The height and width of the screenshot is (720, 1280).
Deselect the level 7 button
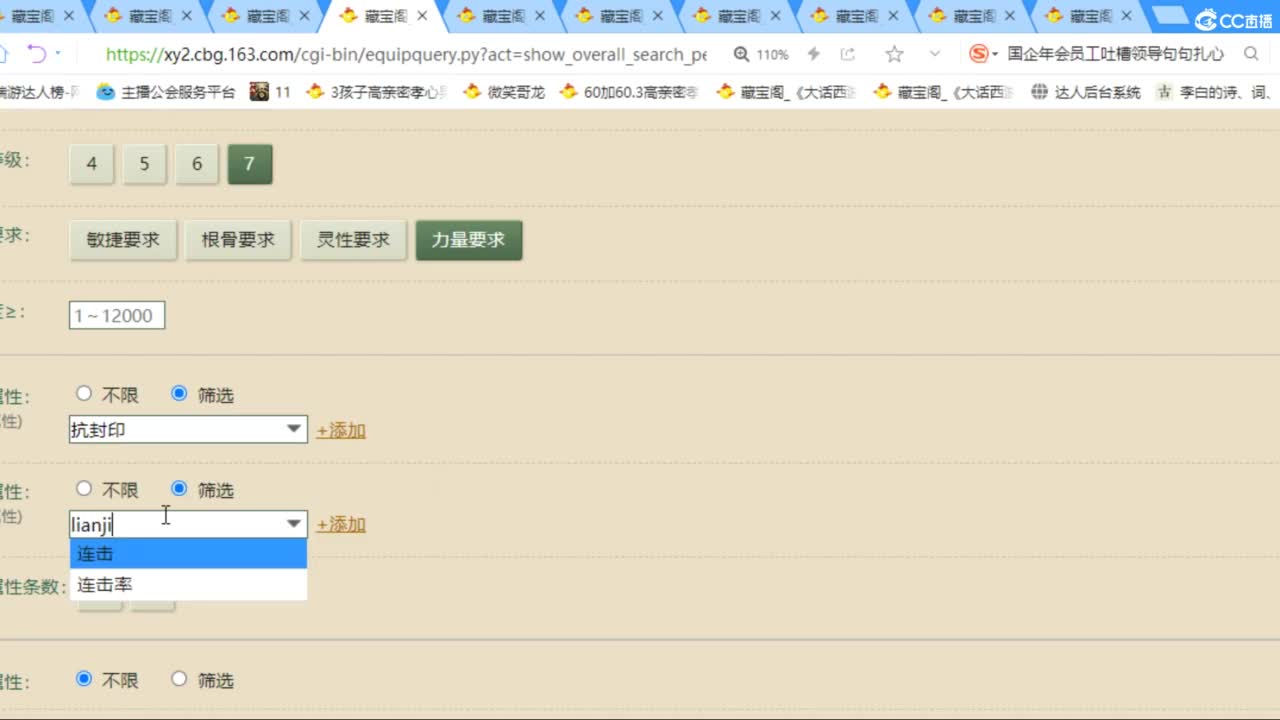250,164
